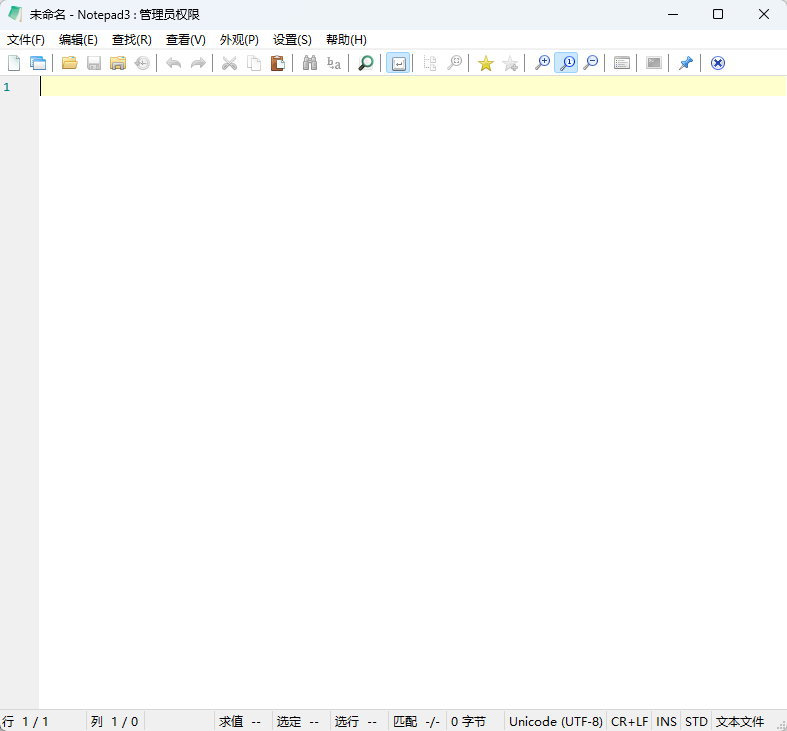
Task: Click the 行 1 / 1 status field
Action: point(43,721)
